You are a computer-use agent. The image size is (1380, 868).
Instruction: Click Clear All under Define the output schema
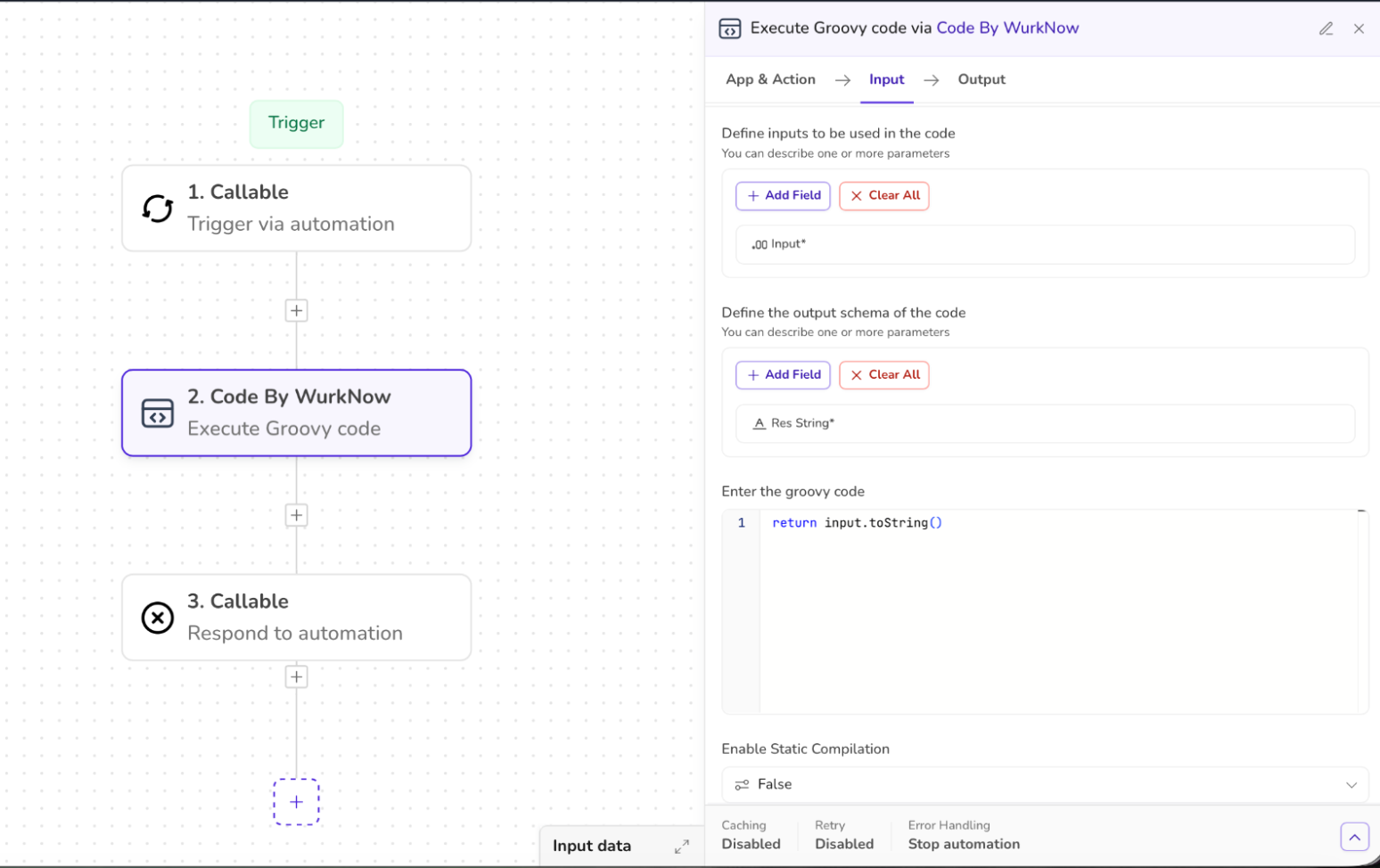pos(884,375)
